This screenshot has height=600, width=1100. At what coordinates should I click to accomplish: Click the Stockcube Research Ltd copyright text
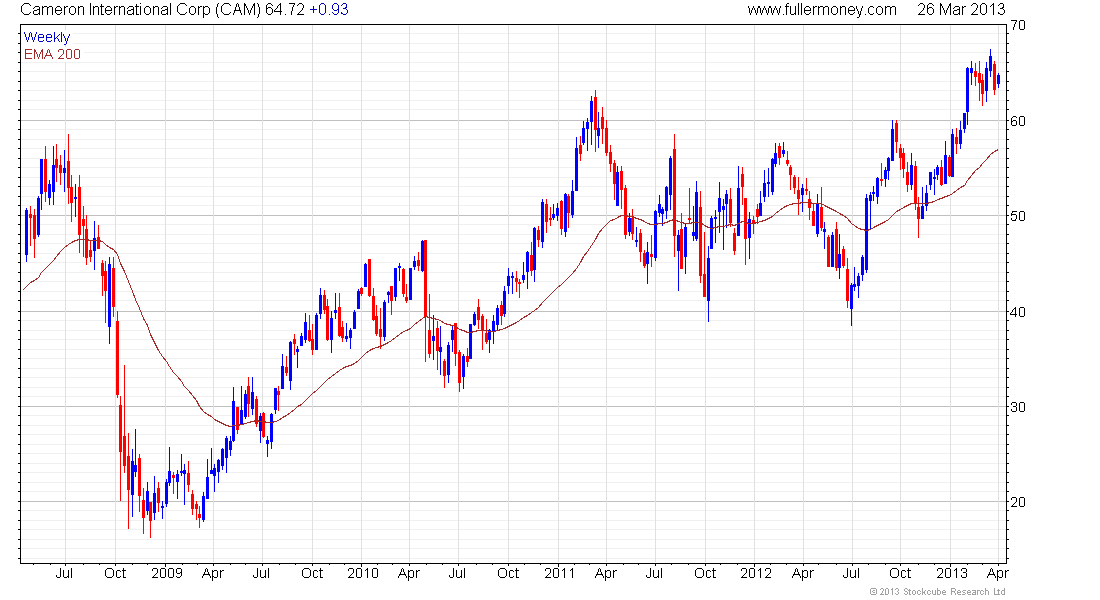[937, 592]
